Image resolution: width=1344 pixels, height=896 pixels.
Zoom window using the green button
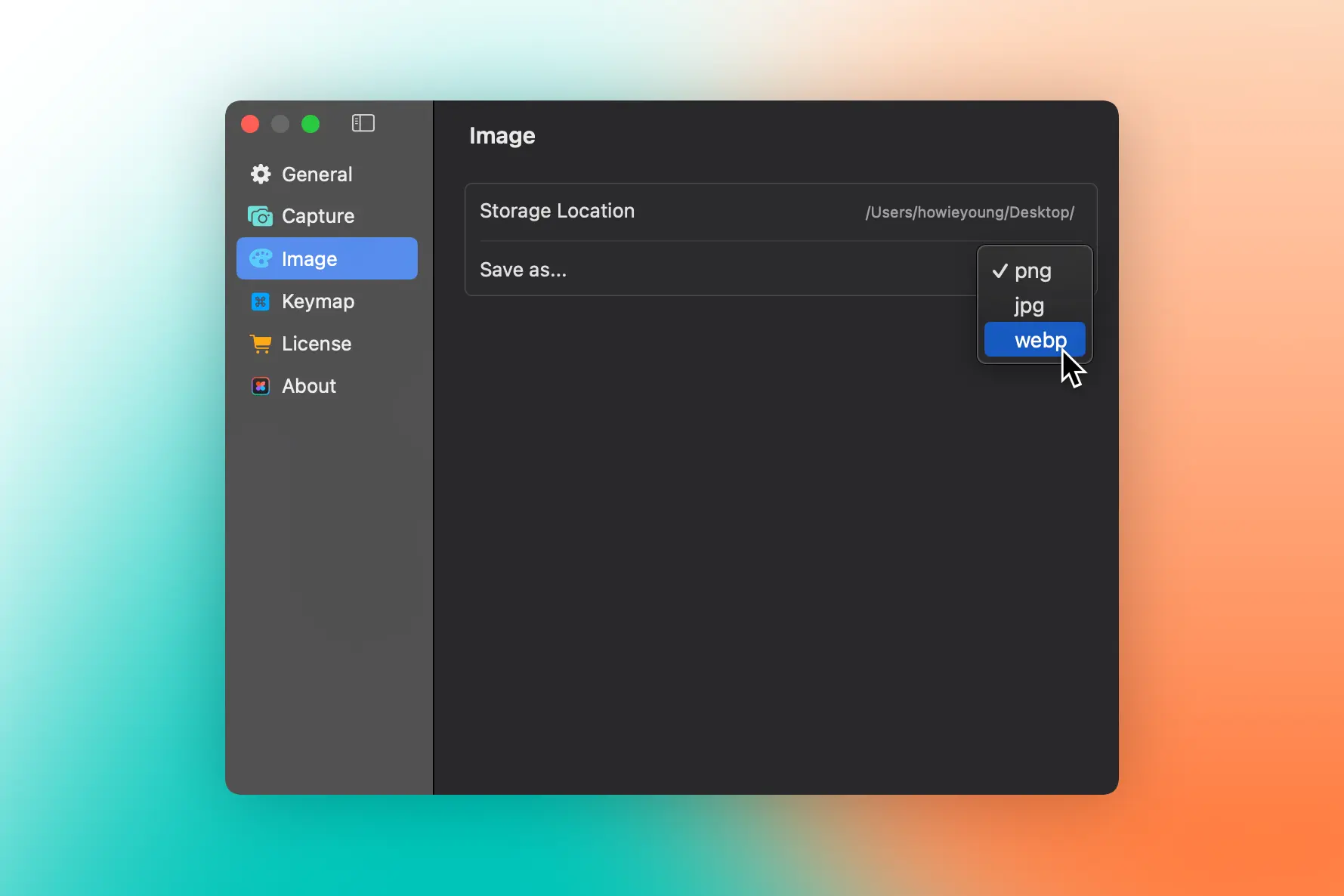point(311,124)
